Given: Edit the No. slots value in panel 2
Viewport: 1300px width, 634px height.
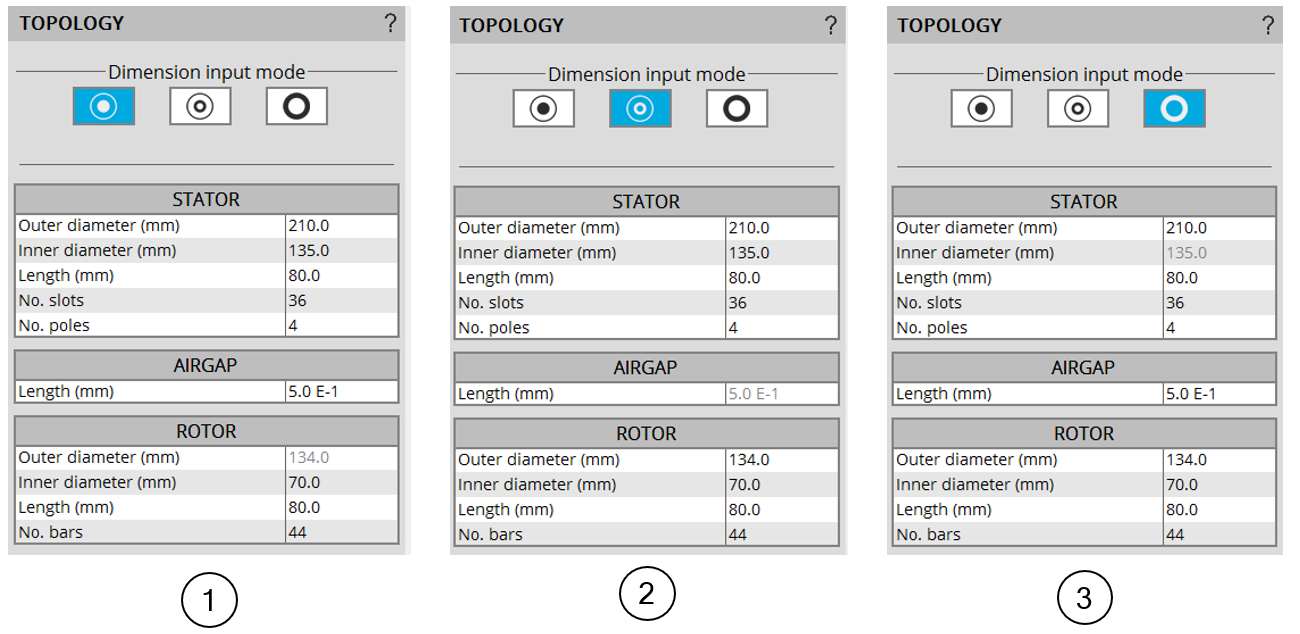Looking at the screenshot, I should 781,303.
